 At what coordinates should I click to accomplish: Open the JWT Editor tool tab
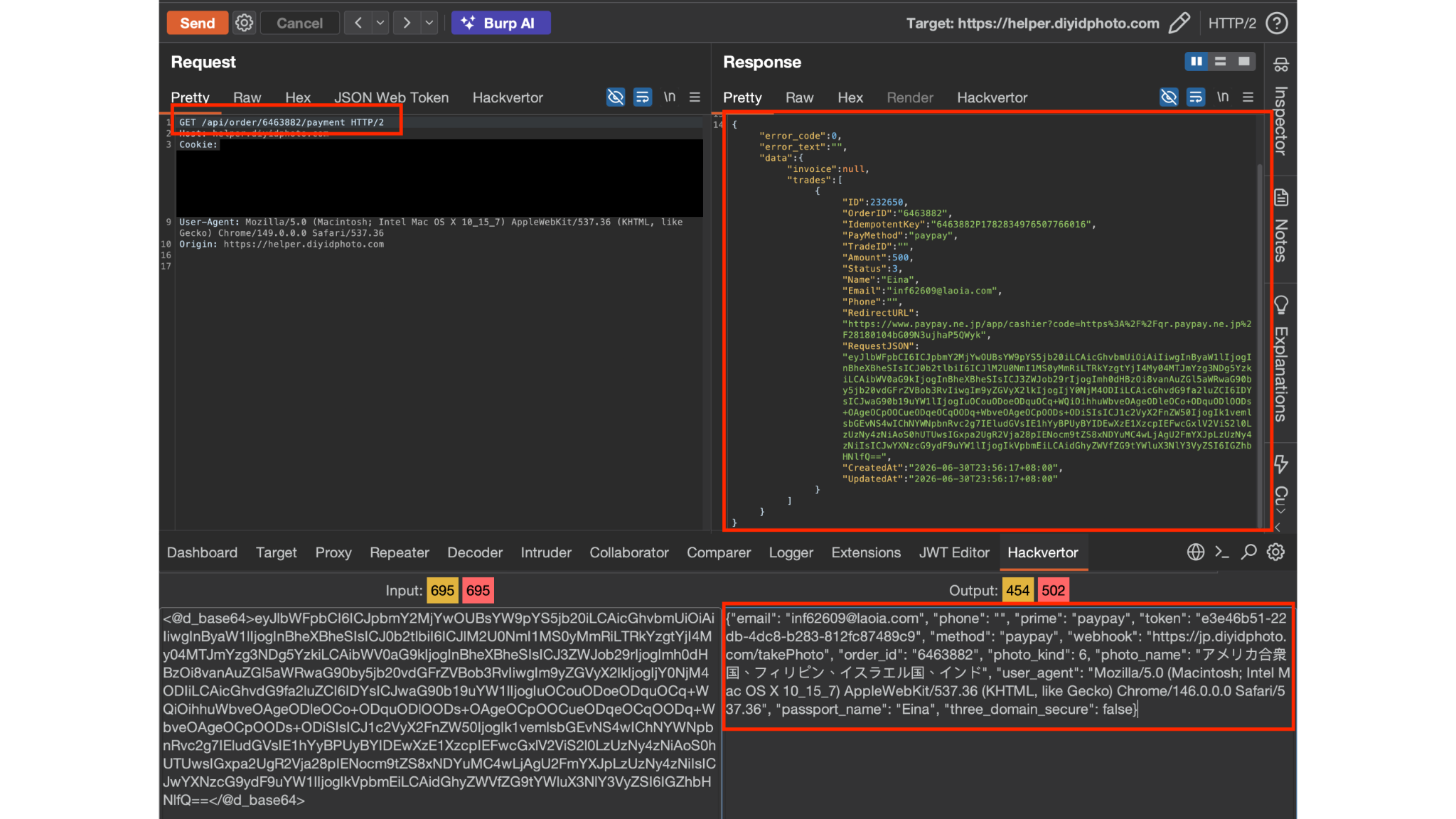pyautogui.click(x=954, y=552)
